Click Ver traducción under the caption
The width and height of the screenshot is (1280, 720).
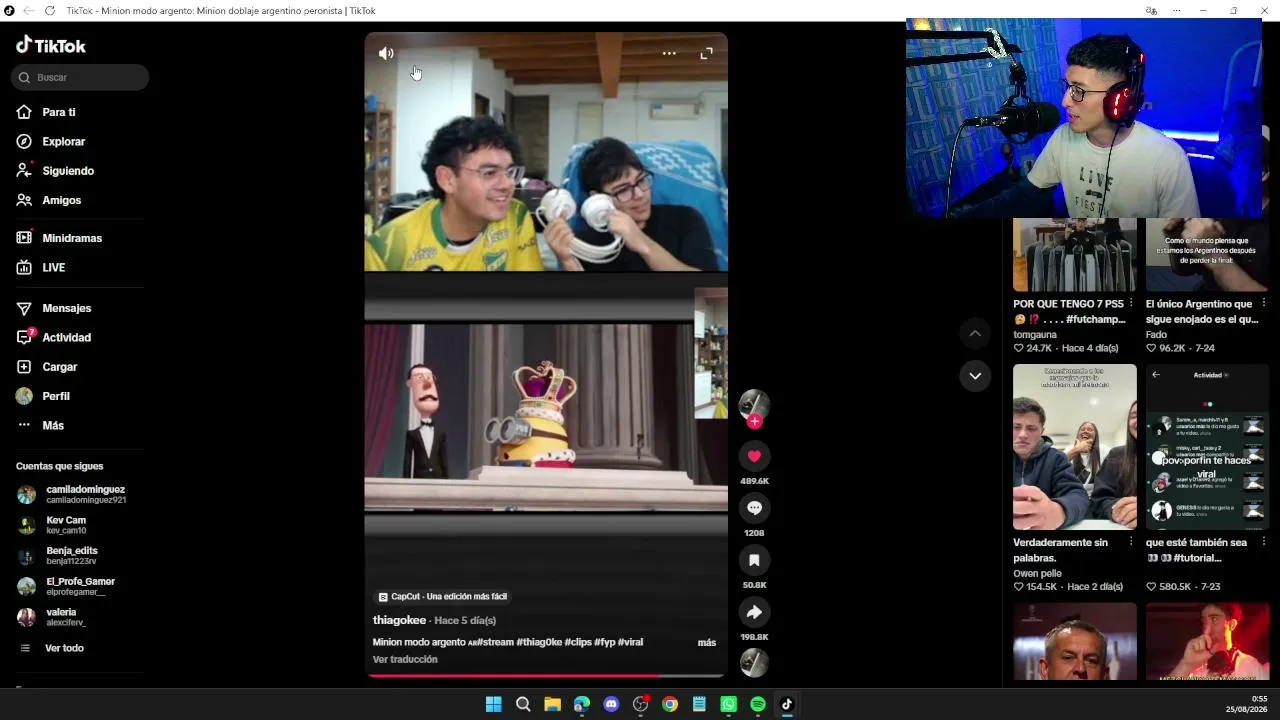[x=405, y=659]
